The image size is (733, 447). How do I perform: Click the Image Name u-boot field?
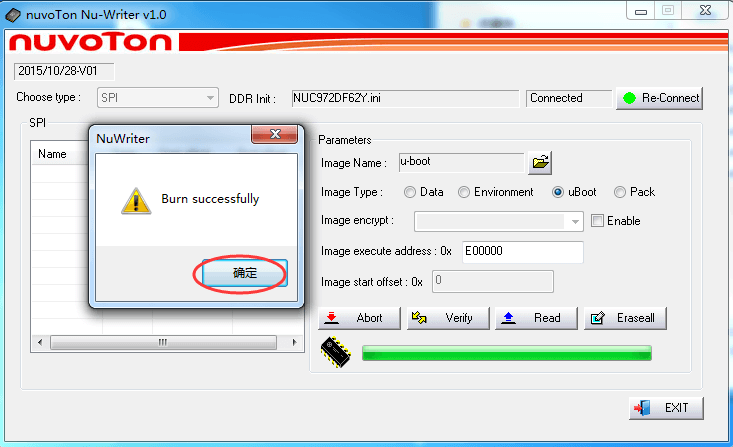[x=462, y=162]
